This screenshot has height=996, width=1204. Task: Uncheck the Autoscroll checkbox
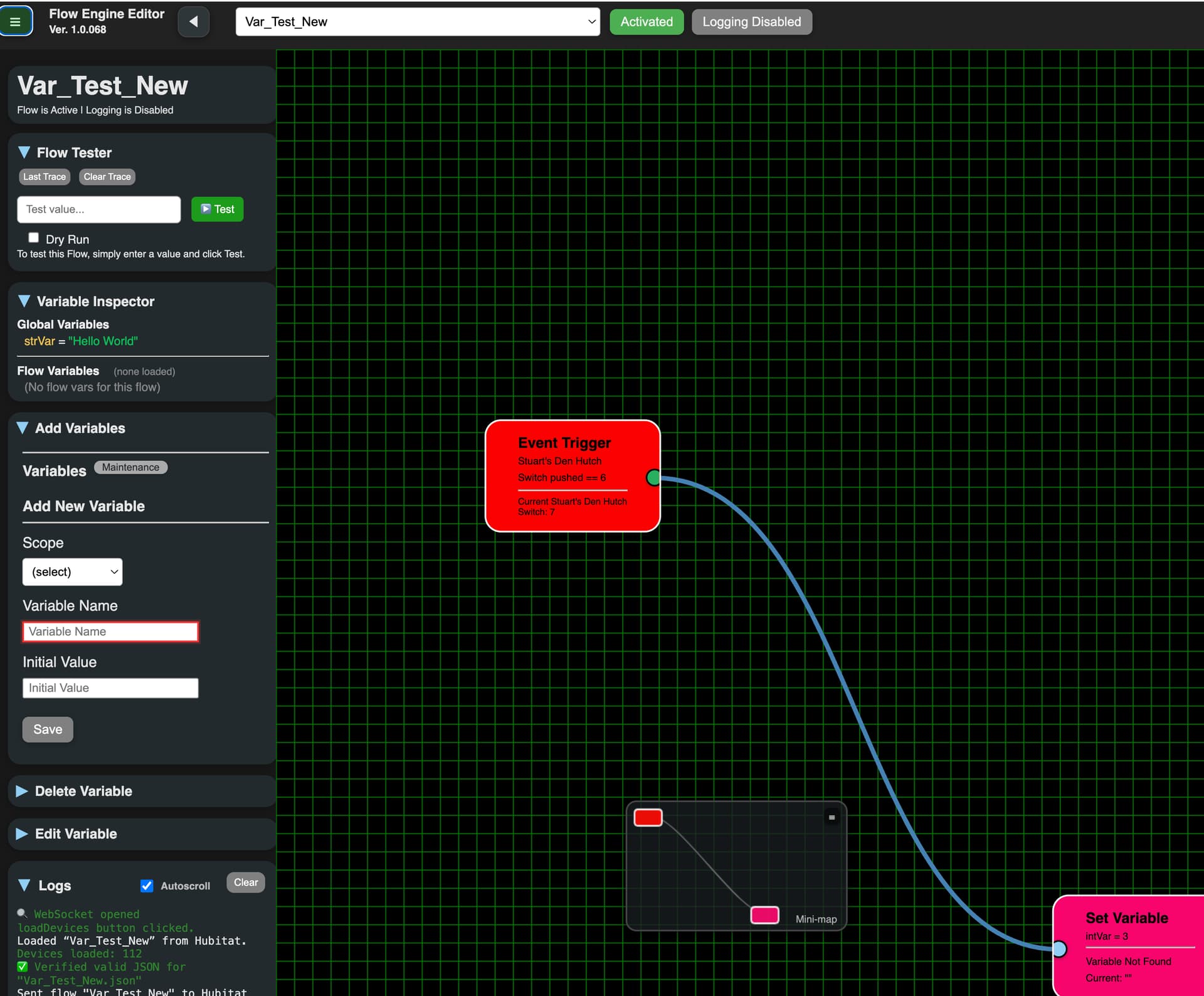coord(147,886)
